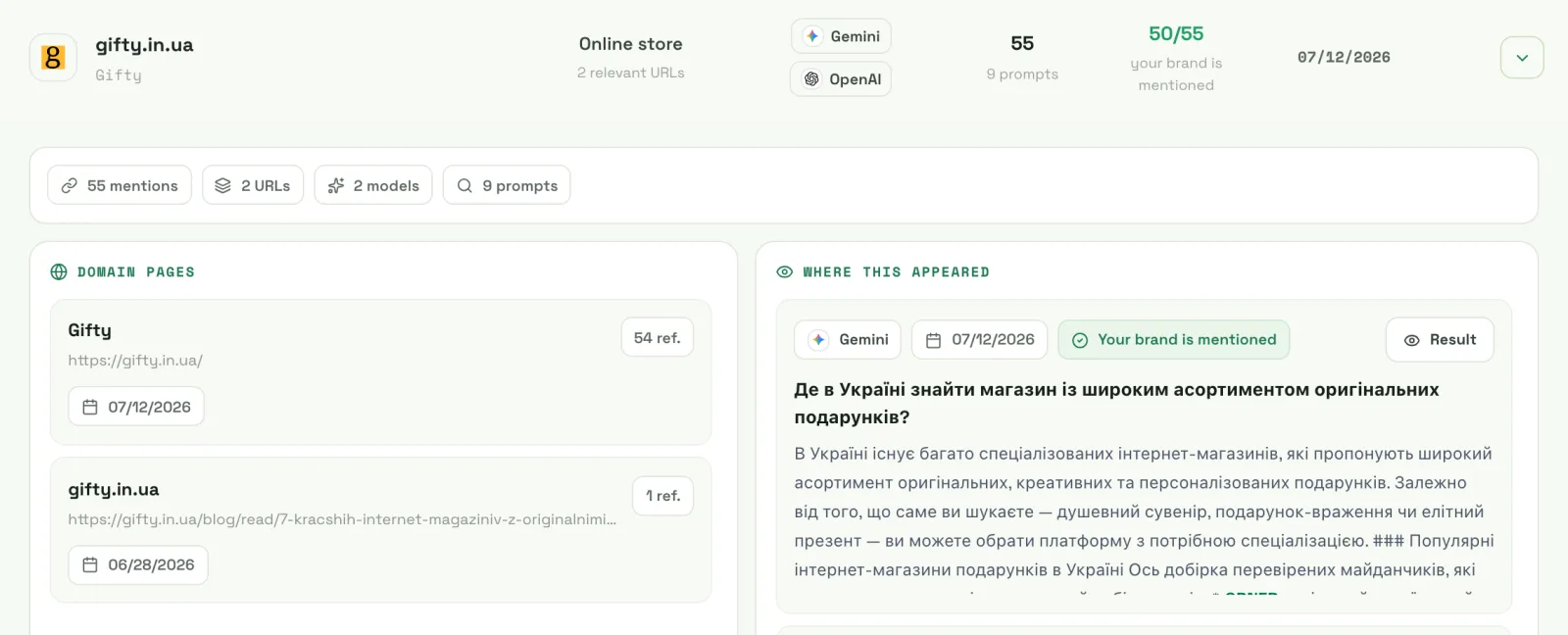
Task: Select the 9 prompts filter chip
Action: click(507, 185)
